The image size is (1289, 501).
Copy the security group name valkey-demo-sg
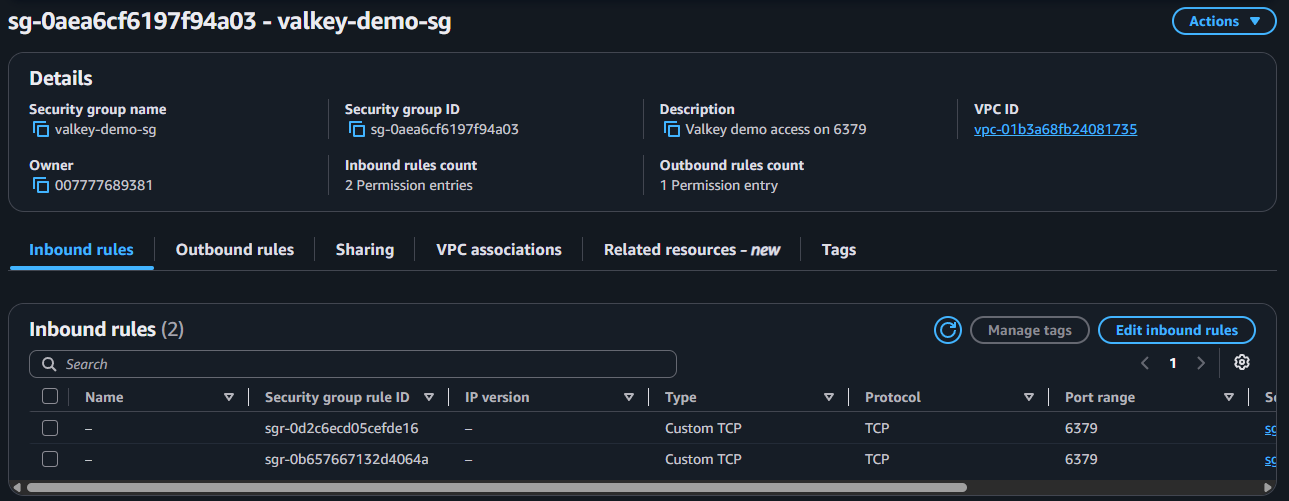pyautogui.click(x=41, y=129)
